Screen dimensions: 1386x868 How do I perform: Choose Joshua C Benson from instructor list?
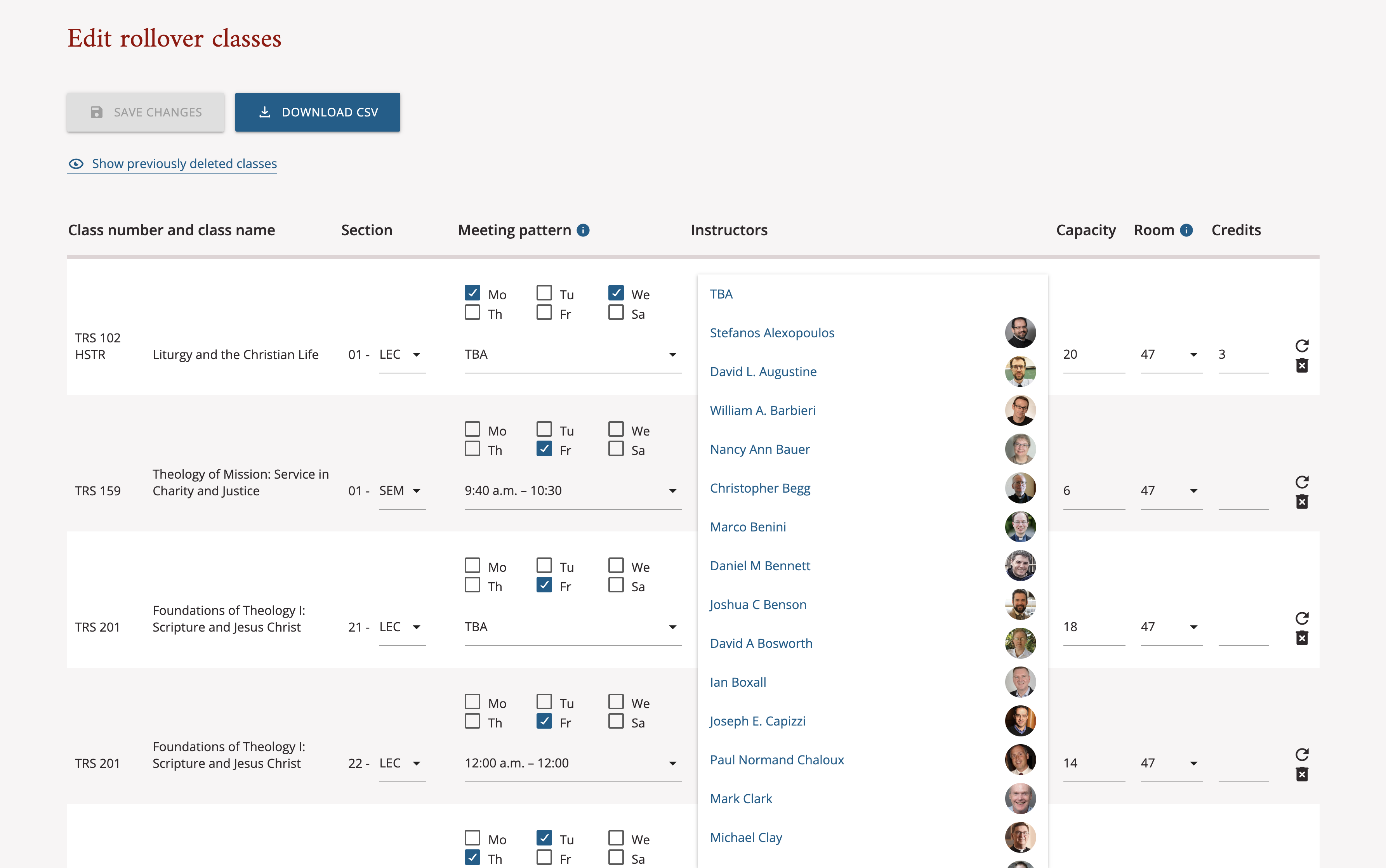(x=872, y=604)
